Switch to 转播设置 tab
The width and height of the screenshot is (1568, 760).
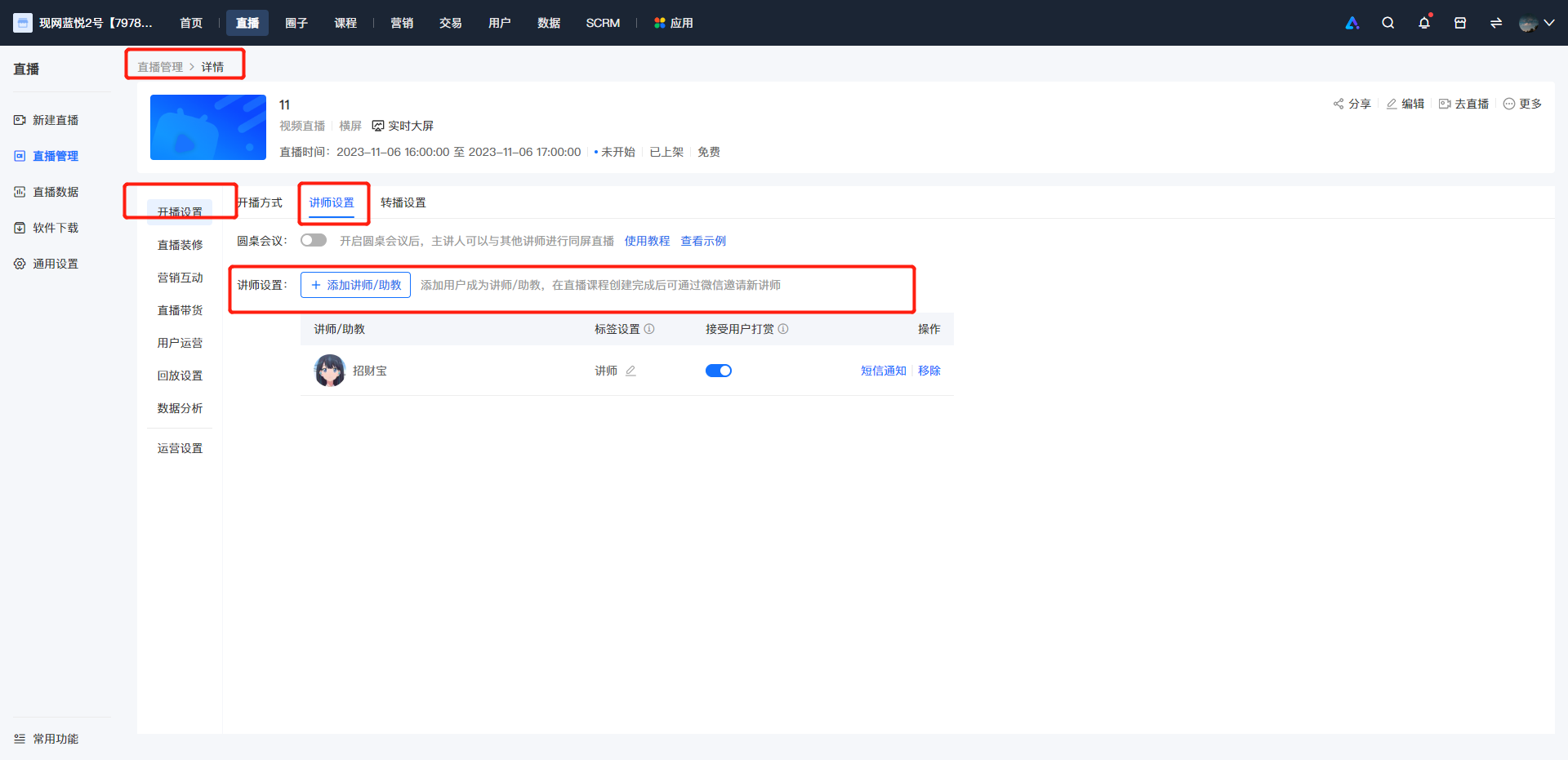(403, 202)
